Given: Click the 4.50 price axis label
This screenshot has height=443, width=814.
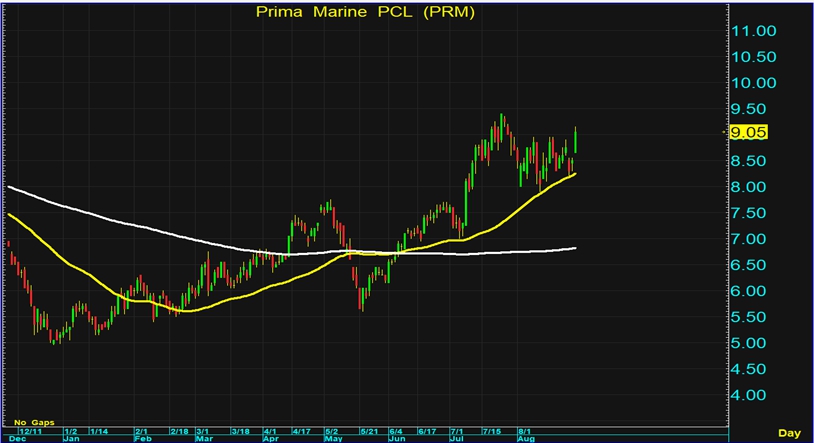Looking at the screenshot, I should 748,369.
